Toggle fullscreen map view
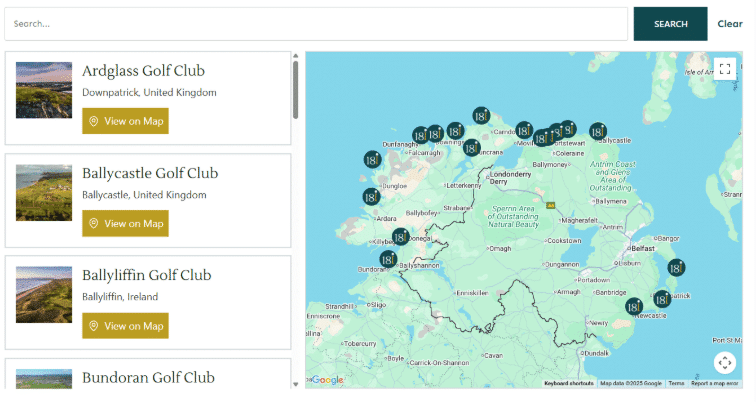756x402 pixels. [x=725, y=69]
